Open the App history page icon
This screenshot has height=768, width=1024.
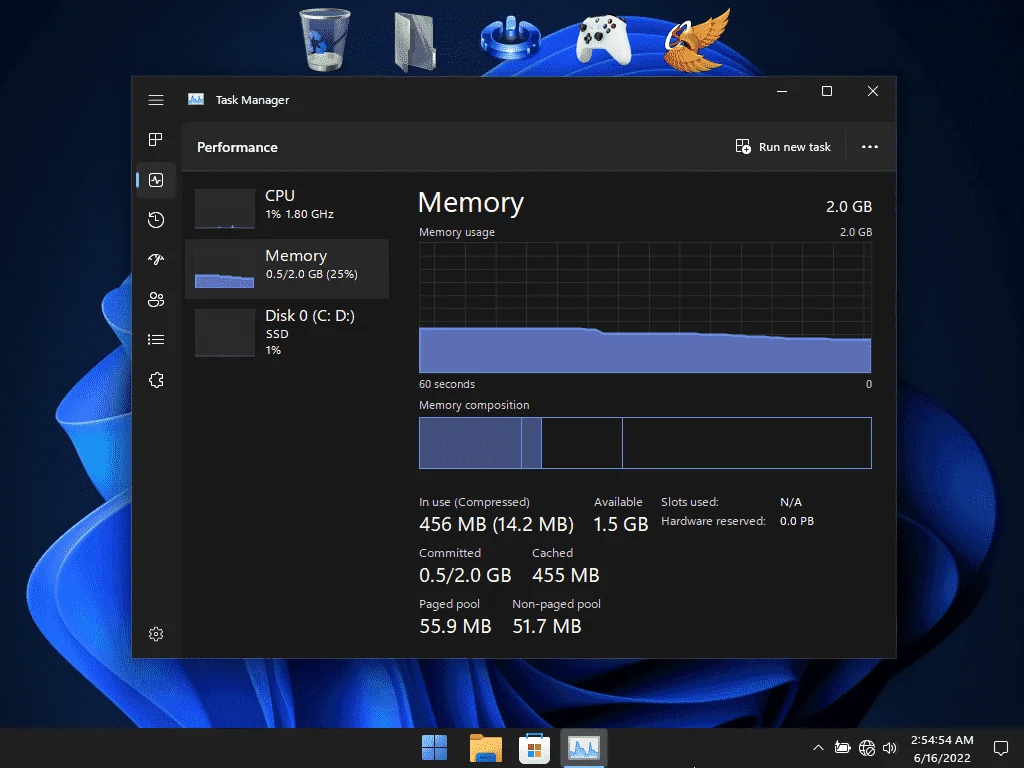coord(155,219)
